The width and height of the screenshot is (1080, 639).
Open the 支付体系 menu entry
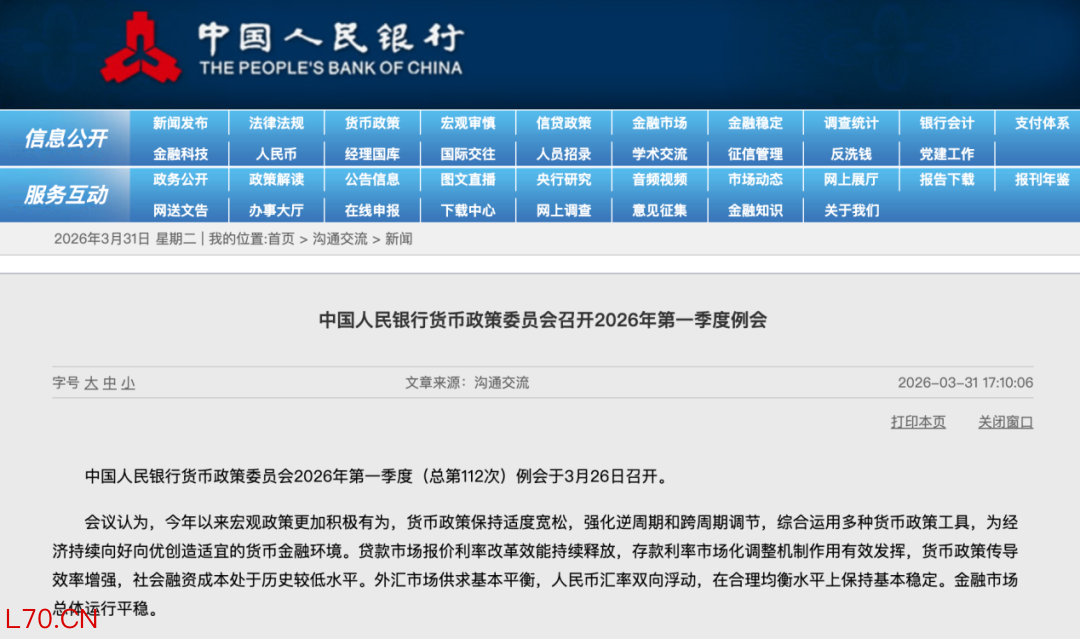pyautogui.click(x=1042, y=124)
